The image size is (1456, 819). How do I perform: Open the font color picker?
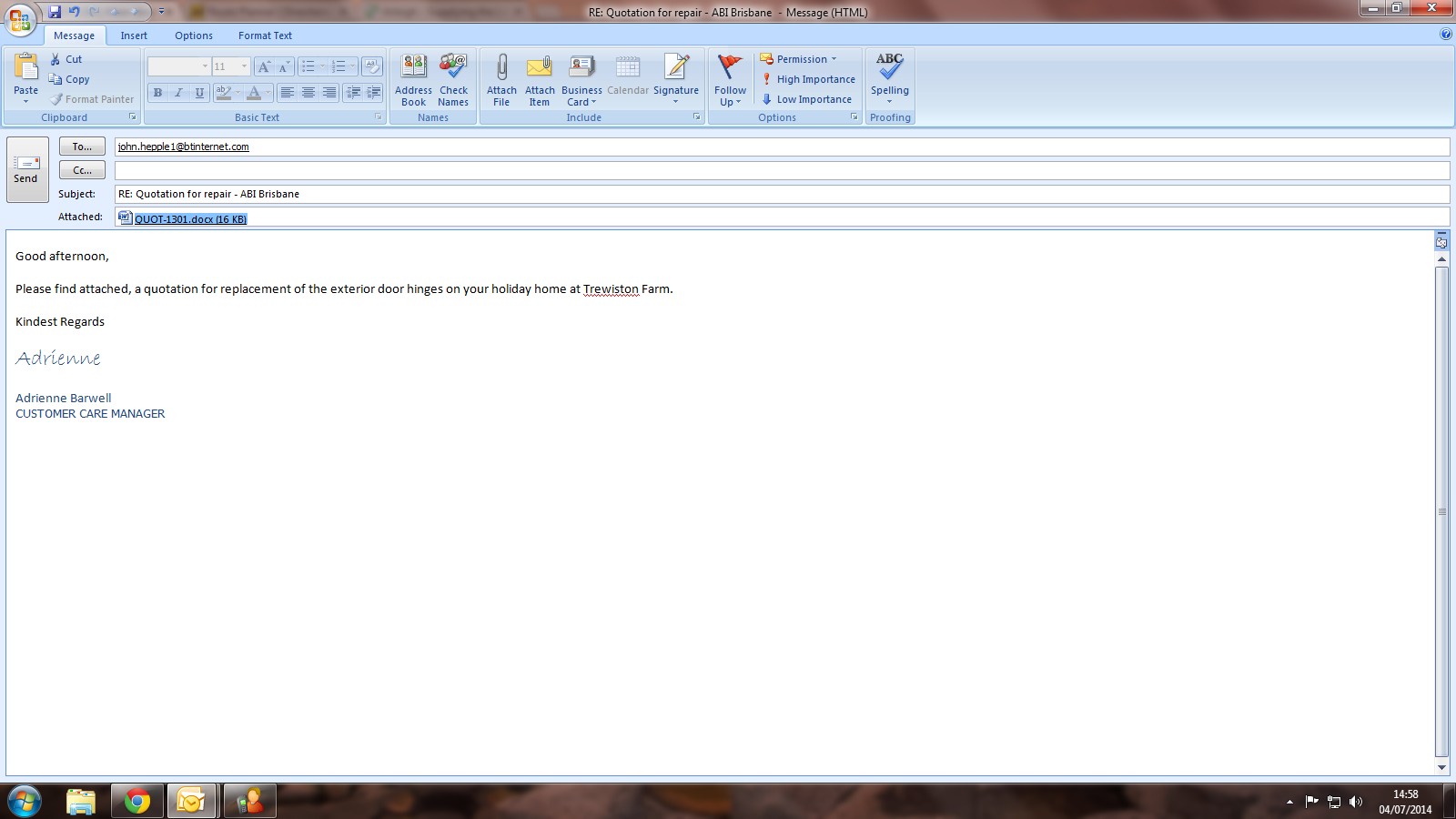268,93
